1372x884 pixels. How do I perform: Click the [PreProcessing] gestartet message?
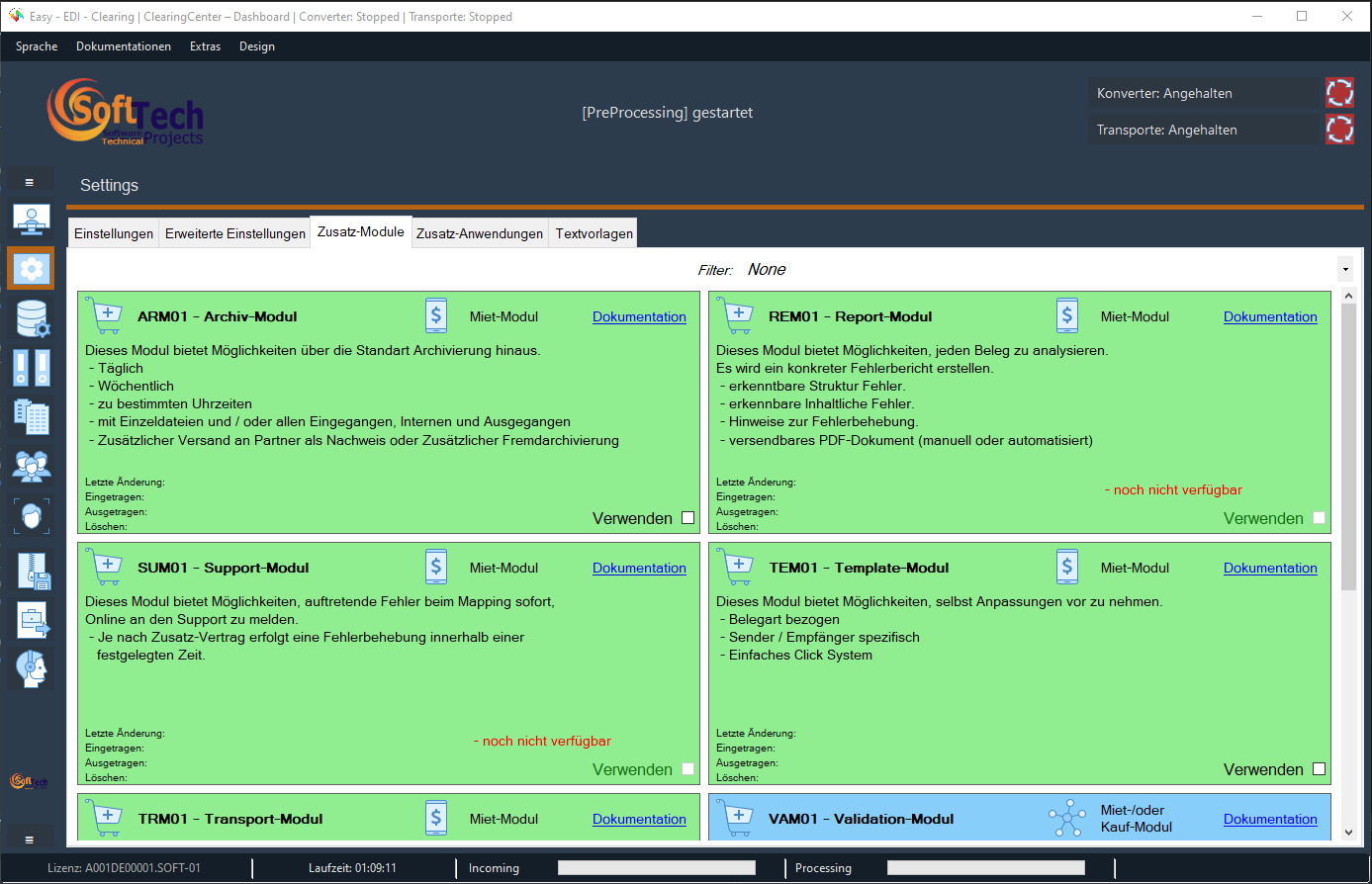[667, 113]
